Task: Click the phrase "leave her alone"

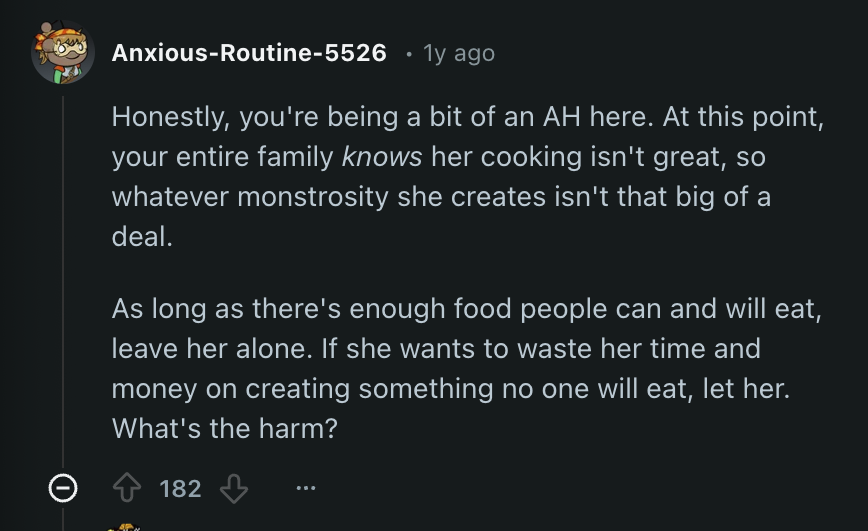Action: (x=197, y=349)
